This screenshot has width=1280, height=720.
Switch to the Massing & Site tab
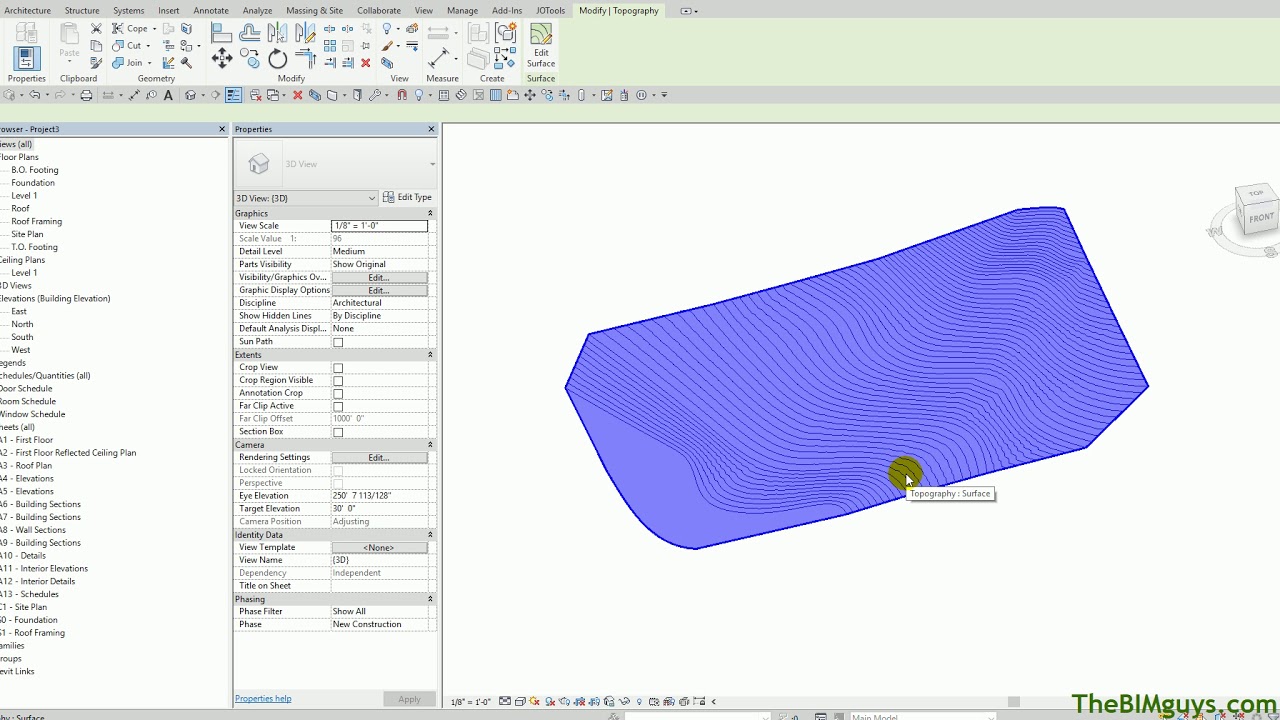coord(314,10)
